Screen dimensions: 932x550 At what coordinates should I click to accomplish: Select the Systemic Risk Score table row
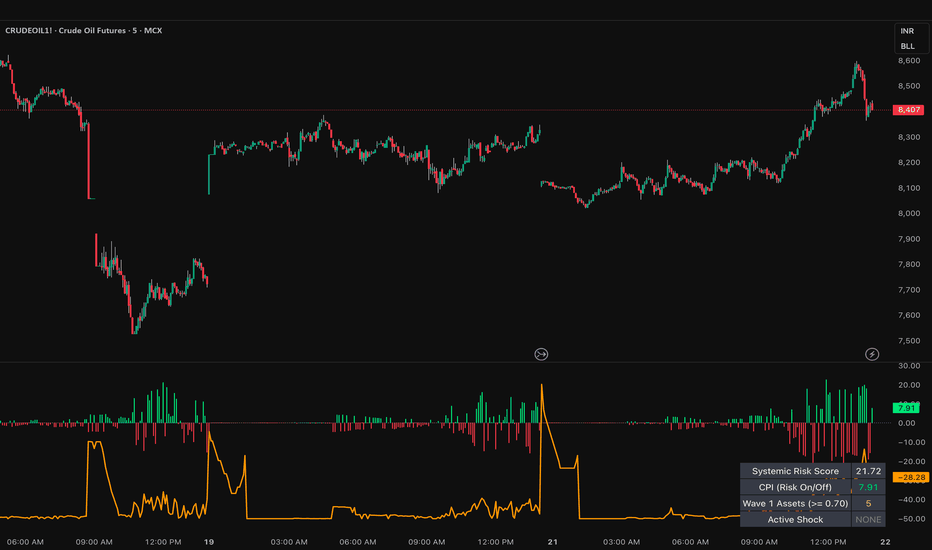click(x=813, y=471)
